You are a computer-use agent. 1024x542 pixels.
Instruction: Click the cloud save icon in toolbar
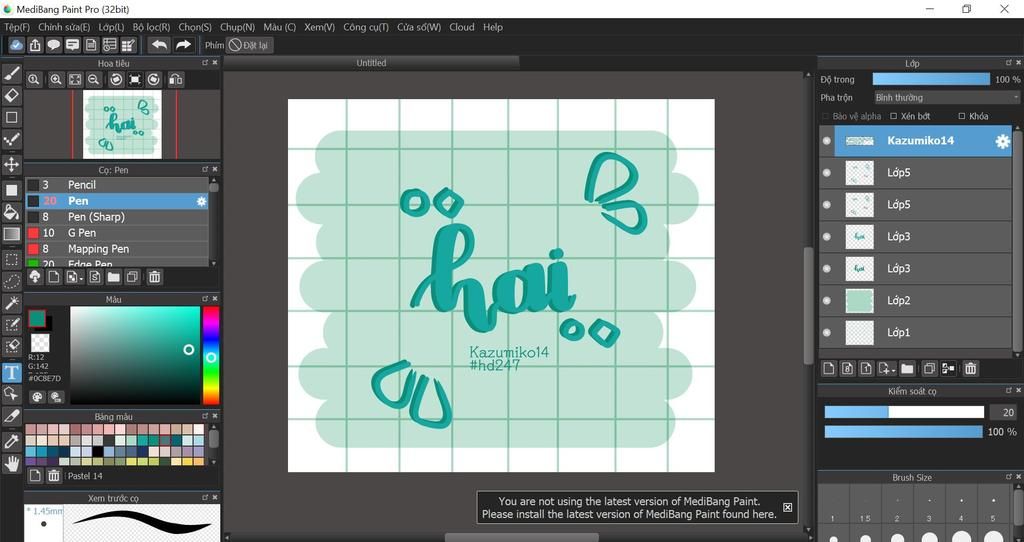pyautogui.click(x=16, y=44)
